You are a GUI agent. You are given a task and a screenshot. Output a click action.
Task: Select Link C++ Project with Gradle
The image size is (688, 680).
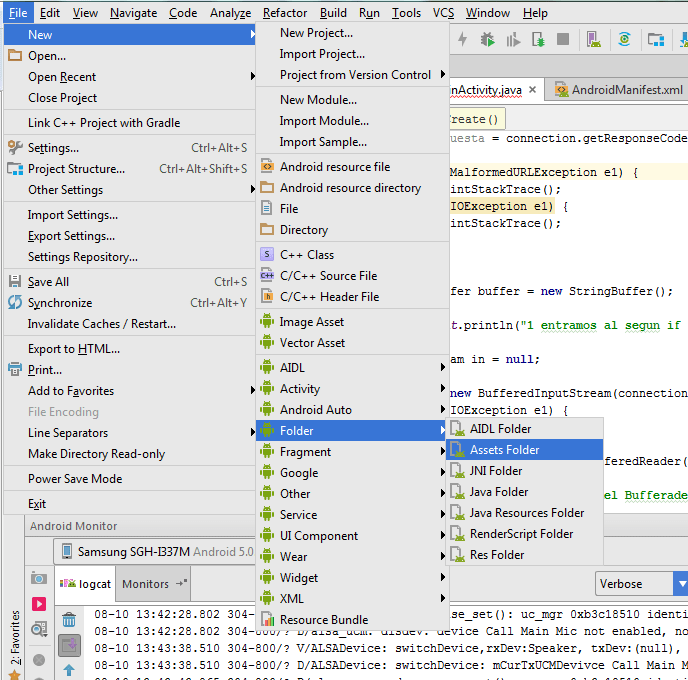(129, 122)
